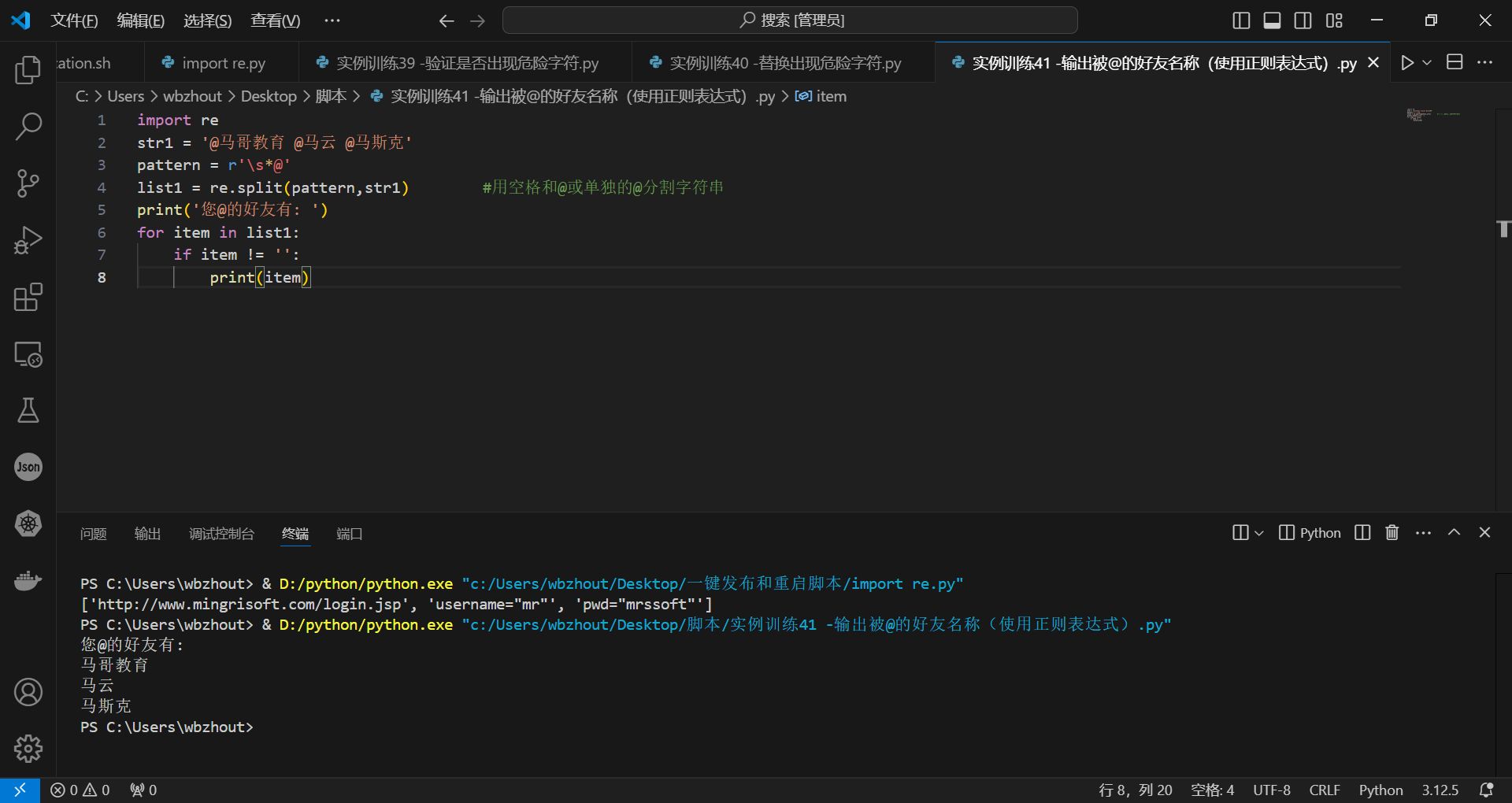The width and height of the screenshot is (1512, 803).
Task: Open terminal profile dropdown next to split icon
Action: (x=1258, y=532)
